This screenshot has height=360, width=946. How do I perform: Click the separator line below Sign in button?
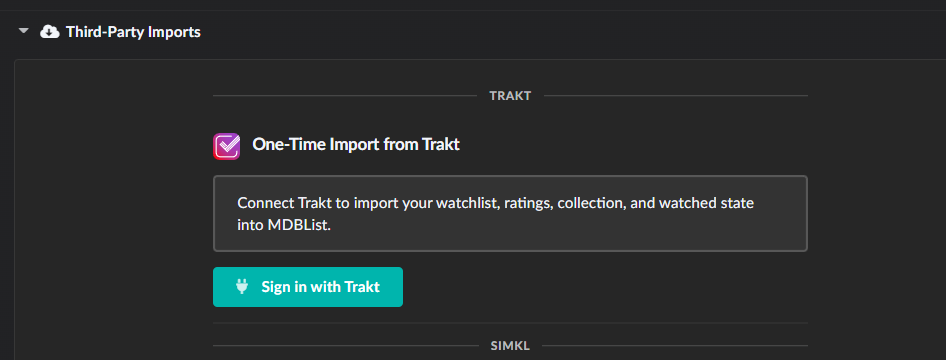point(510,323)
